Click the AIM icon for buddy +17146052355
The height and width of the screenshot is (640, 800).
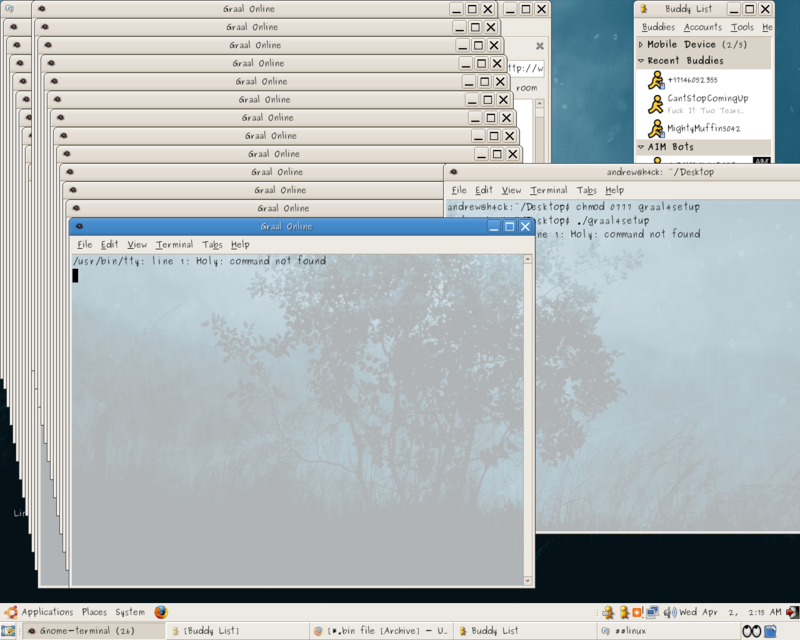(656, 80)
